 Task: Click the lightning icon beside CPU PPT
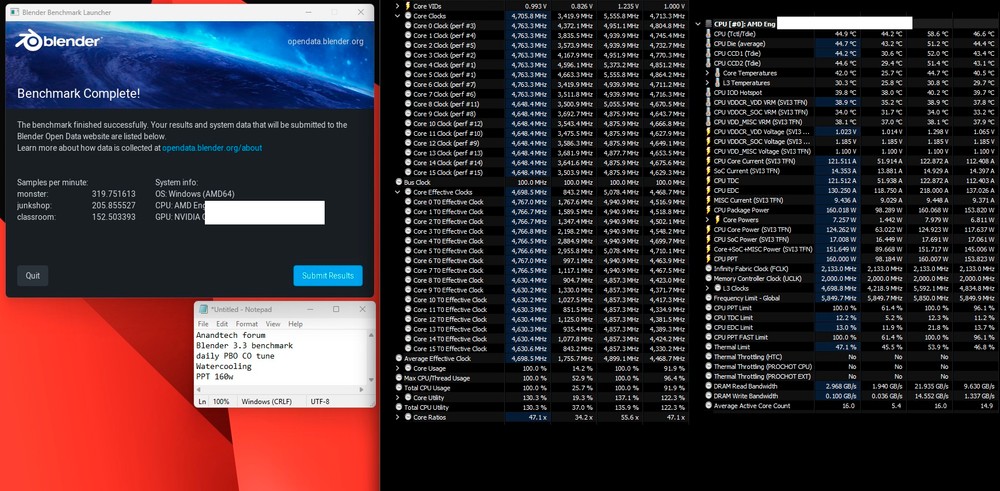coord(709,259)
